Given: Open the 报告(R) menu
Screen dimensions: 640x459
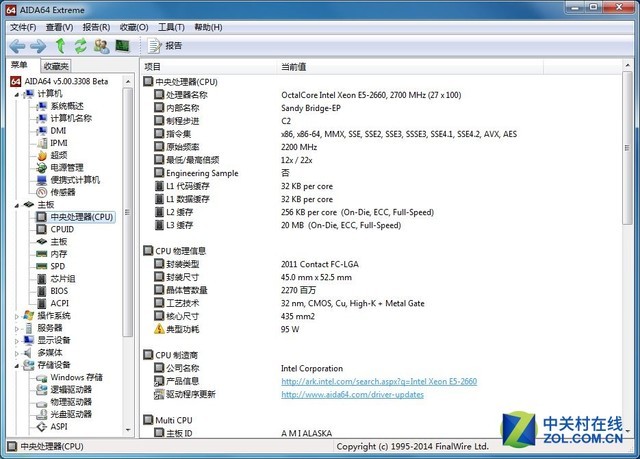Looking at the screenshot, I should pyautogui.click(x=96, y=27).
